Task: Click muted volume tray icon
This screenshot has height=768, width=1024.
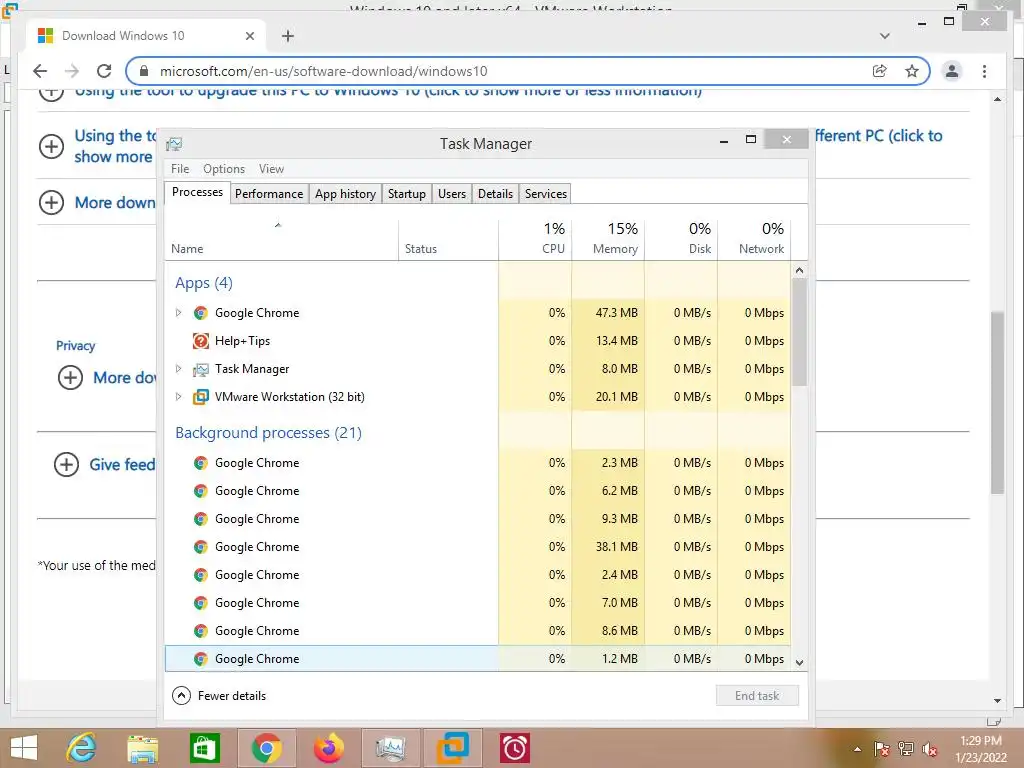Action: [x=930, y=749]
